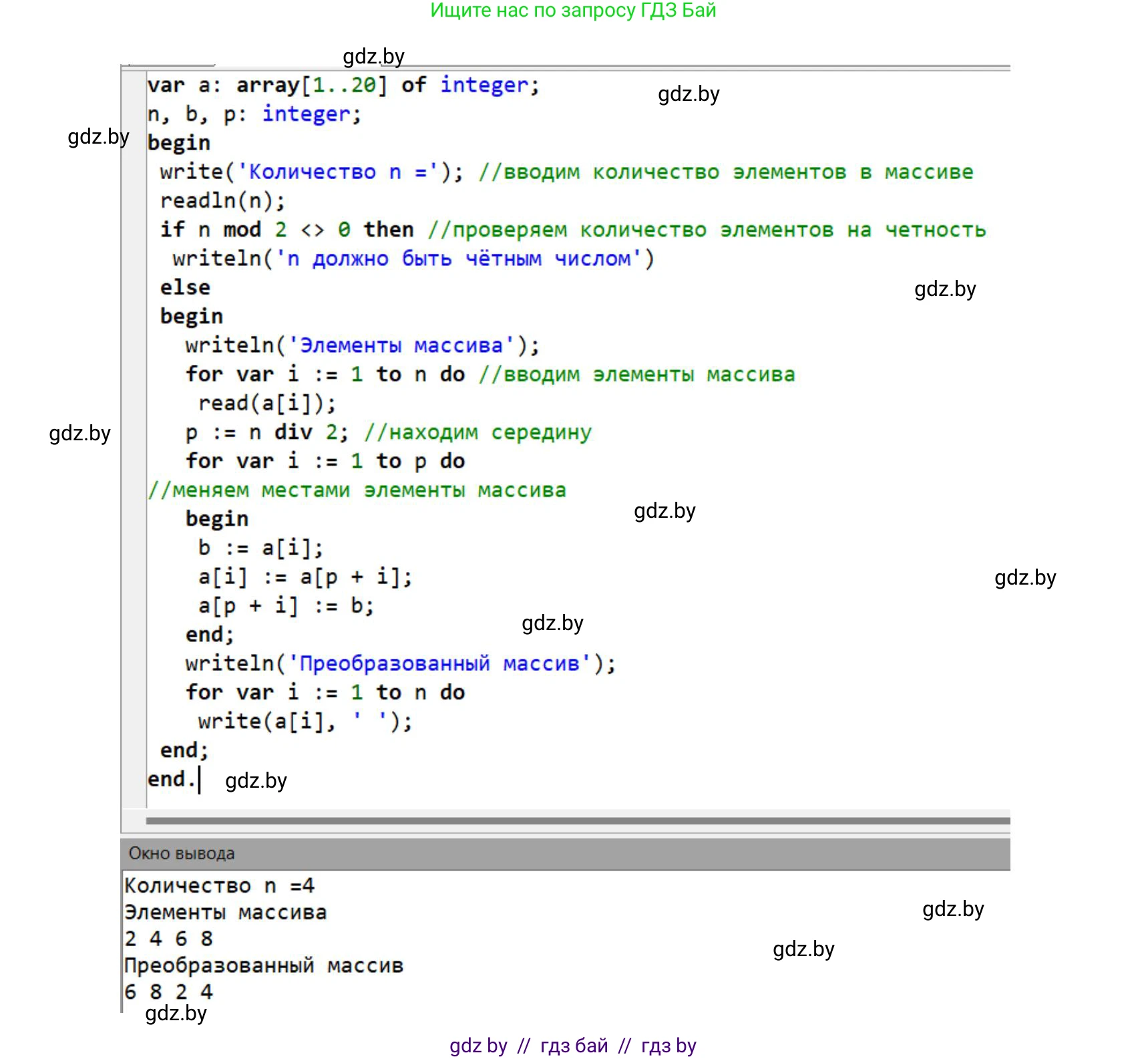Click the writeln('Преобразованный массив') line

pos(401,663)
